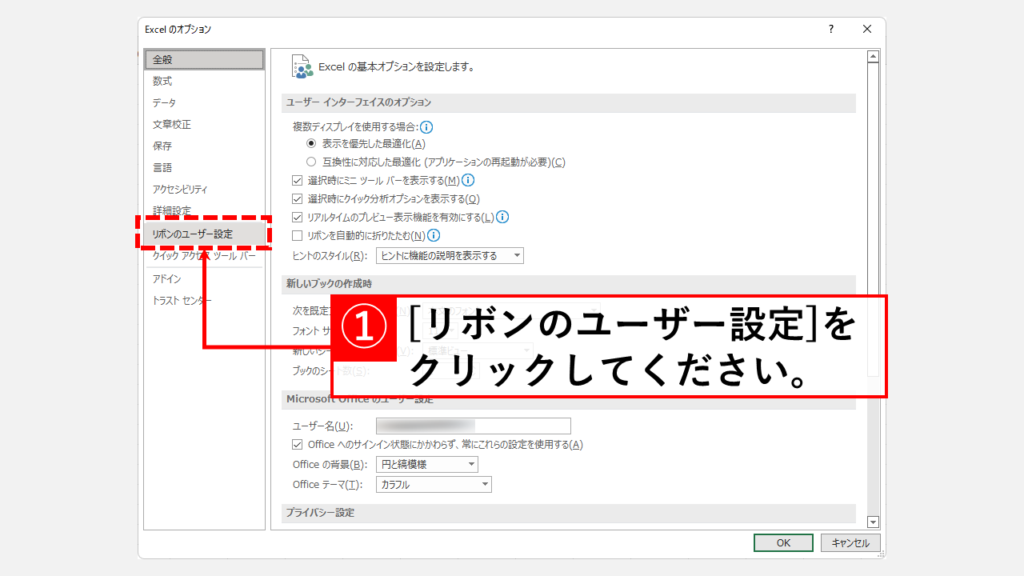Click the scrollbar down arrow
The height and width of the screenshot is (576, 1024).
click(872, 521)
